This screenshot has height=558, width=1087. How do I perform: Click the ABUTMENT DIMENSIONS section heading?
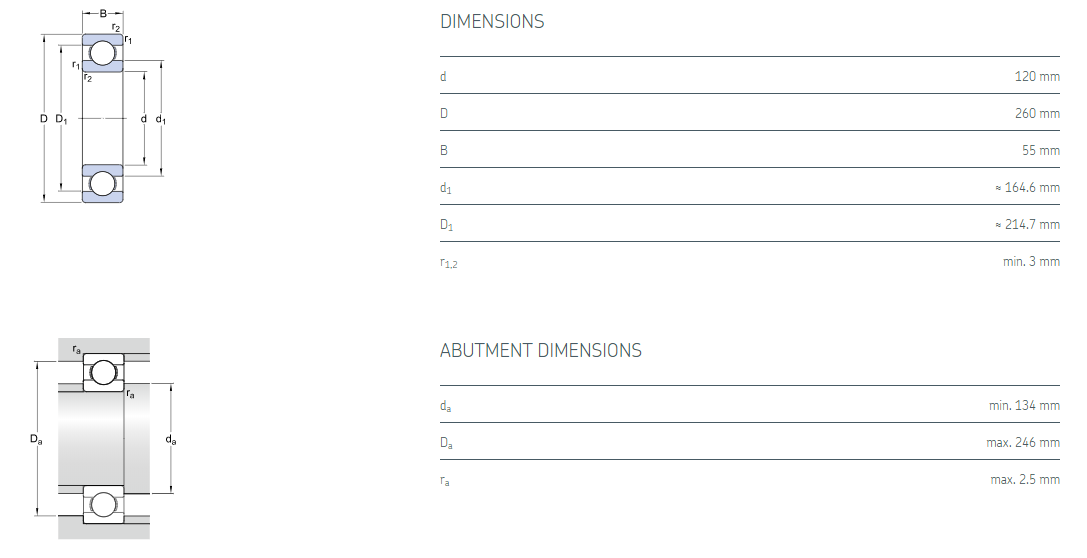point(540,351)
